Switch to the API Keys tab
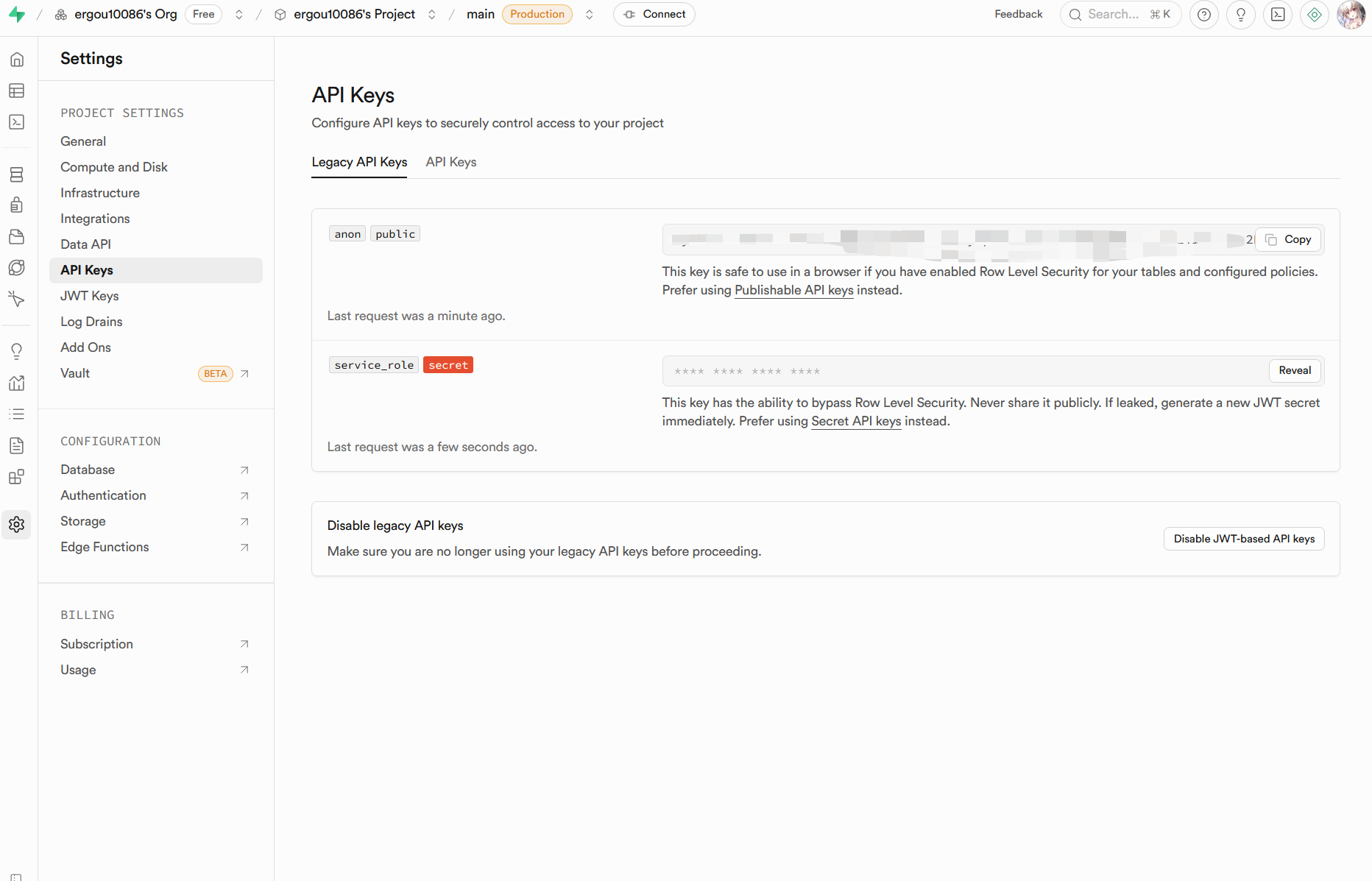Screen dimensions: 1372x881 (450, 162)
